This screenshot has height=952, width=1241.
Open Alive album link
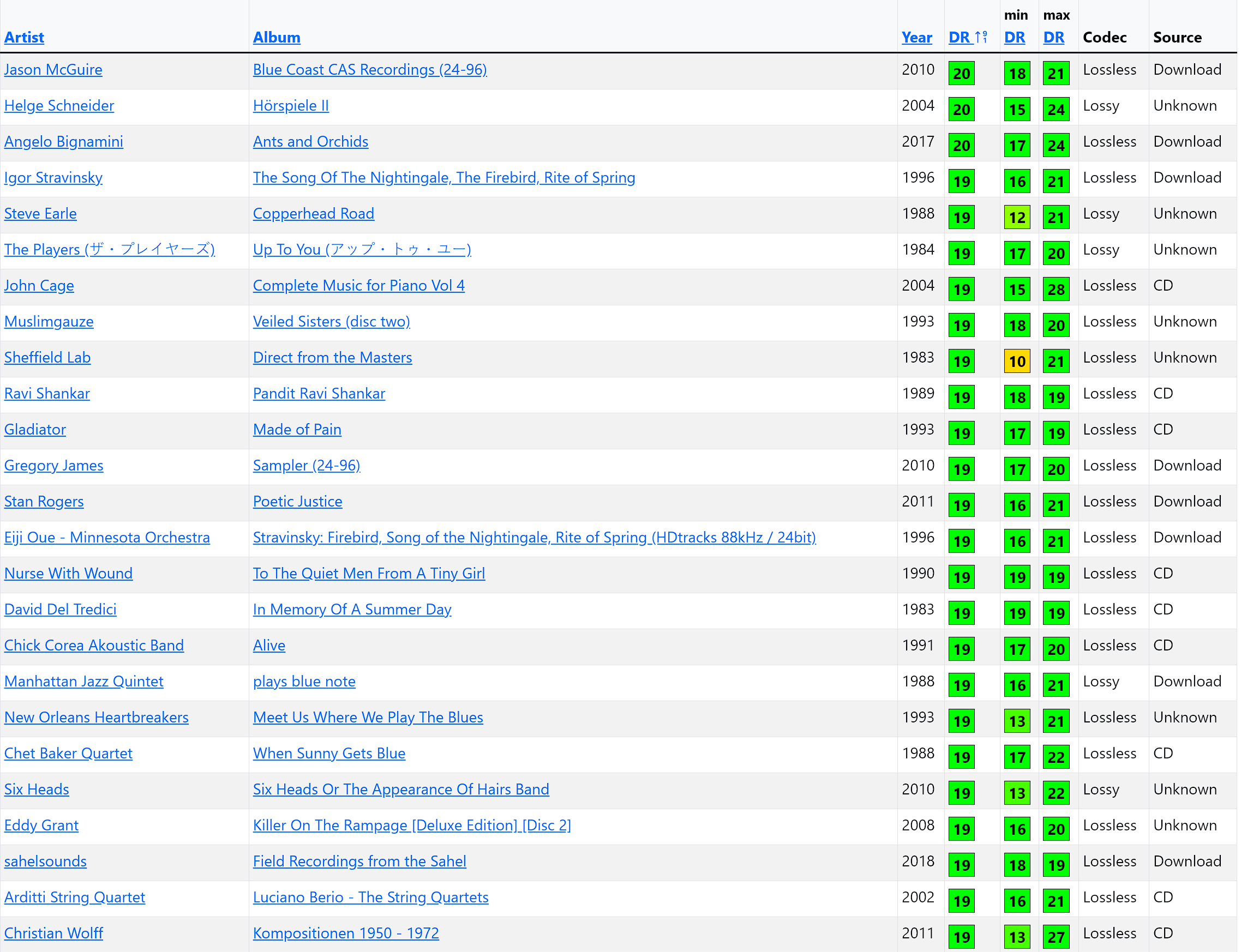[269, 646]
